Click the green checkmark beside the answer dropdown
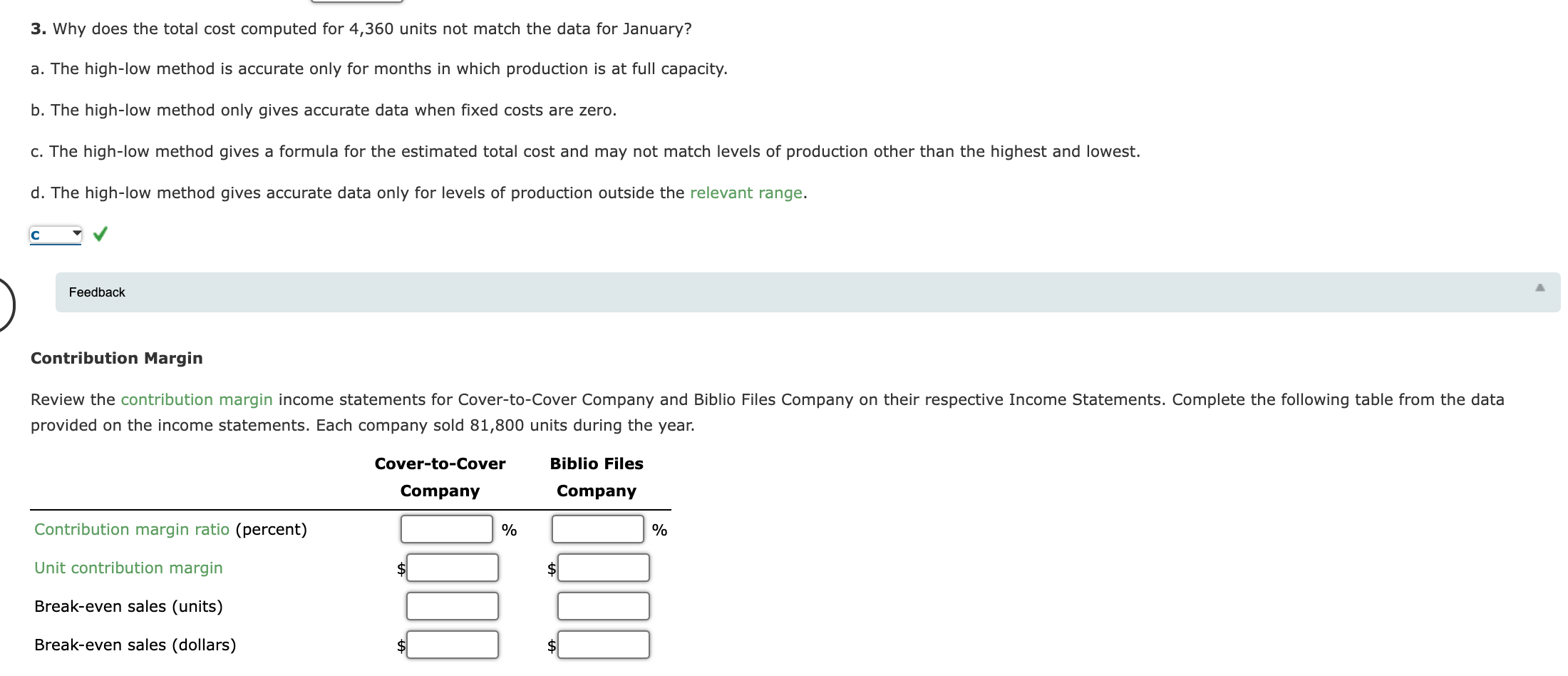Image resolution: width=1568 pixels, height=676 pixels. pos(99,233)
